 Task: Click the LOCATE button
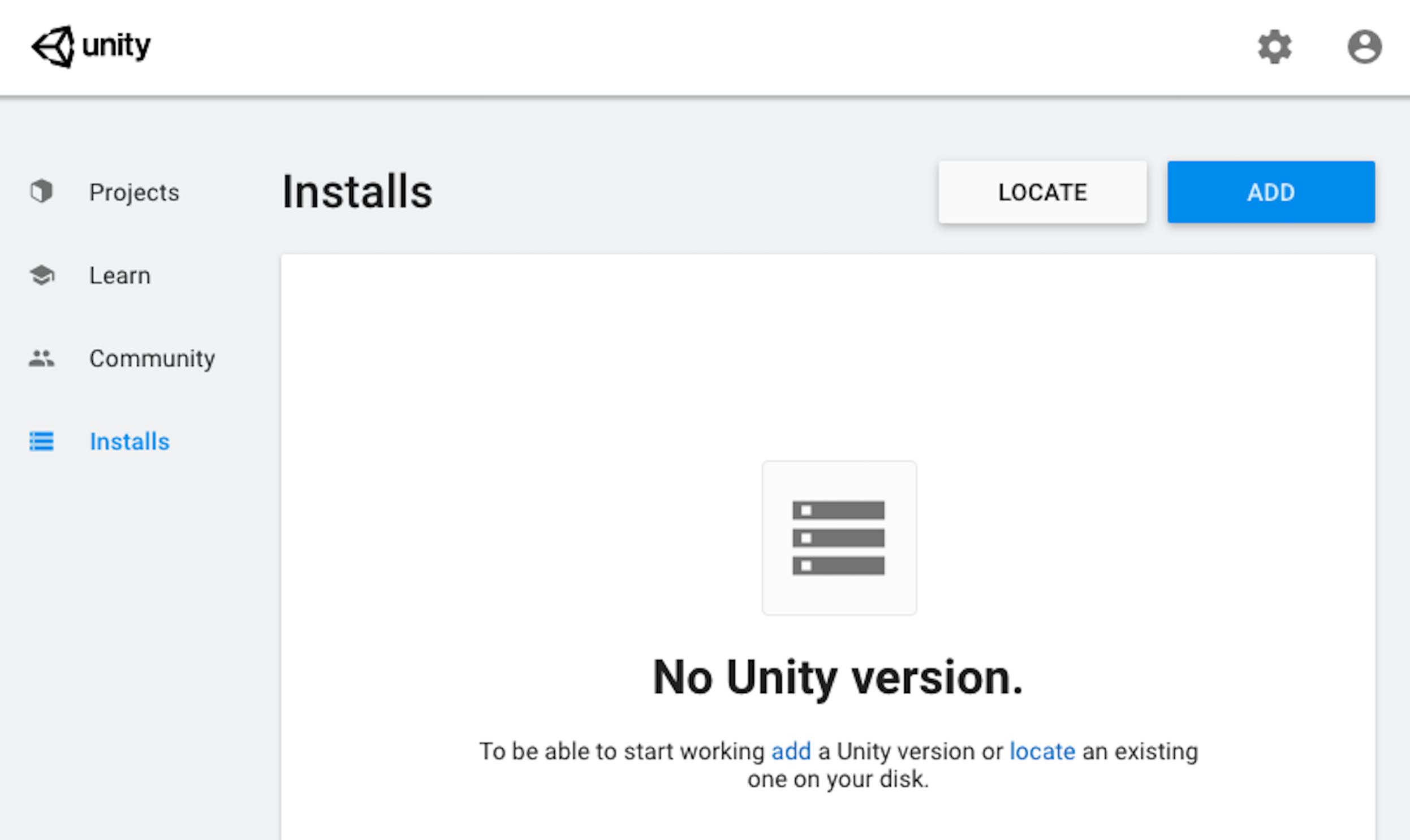1042,192
